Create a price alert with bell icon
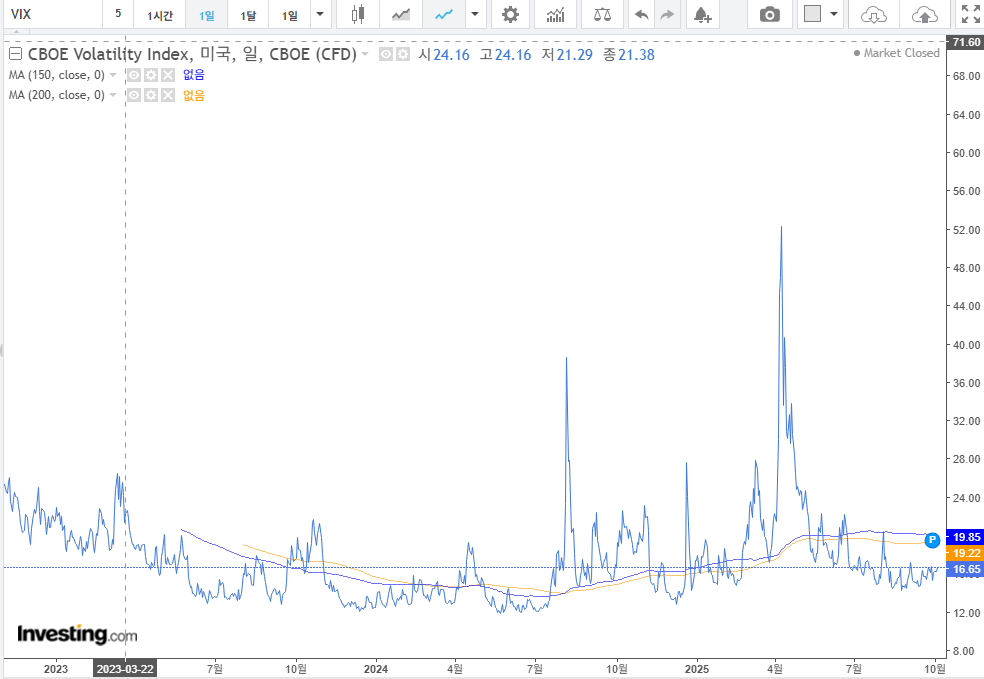Viewport: 984px width, 679px height. tap(702, 14)
